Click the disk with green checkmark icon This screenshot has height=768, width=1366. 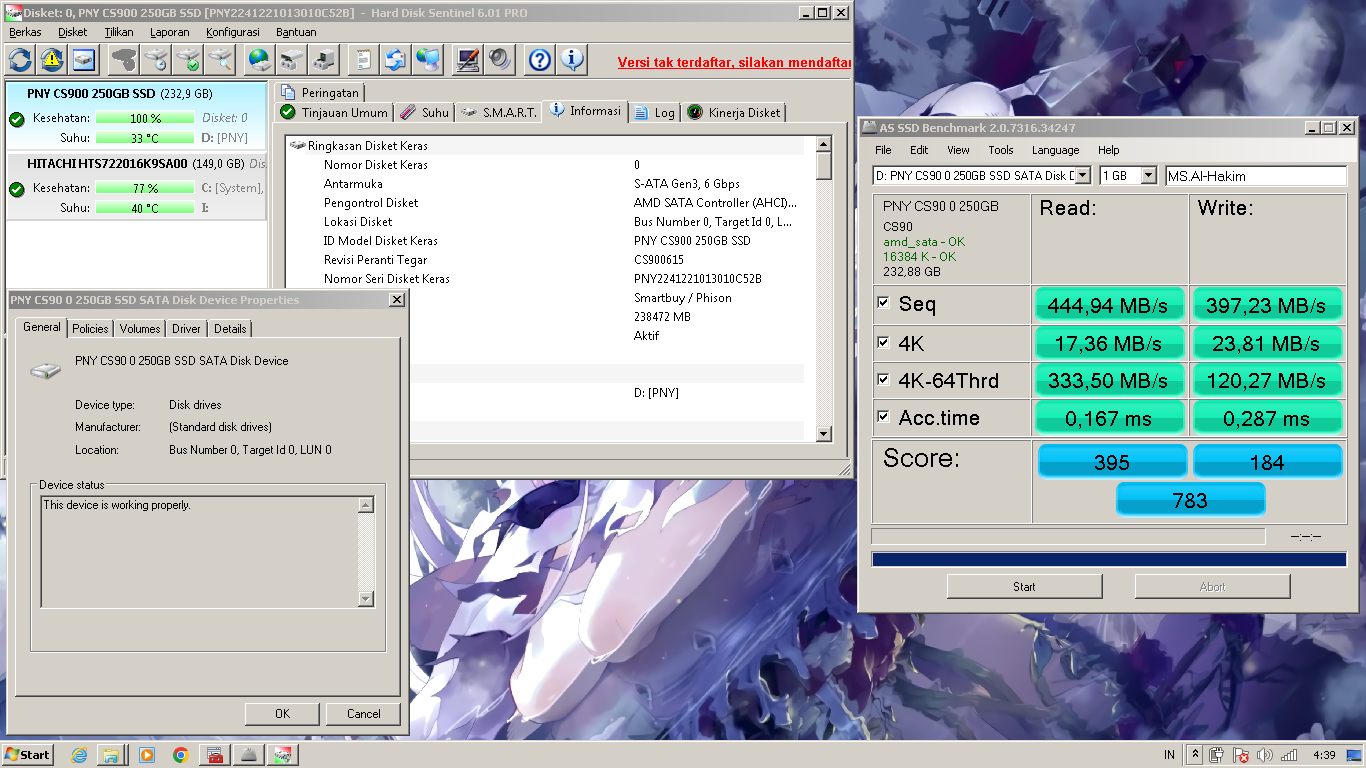pos(188,60)
